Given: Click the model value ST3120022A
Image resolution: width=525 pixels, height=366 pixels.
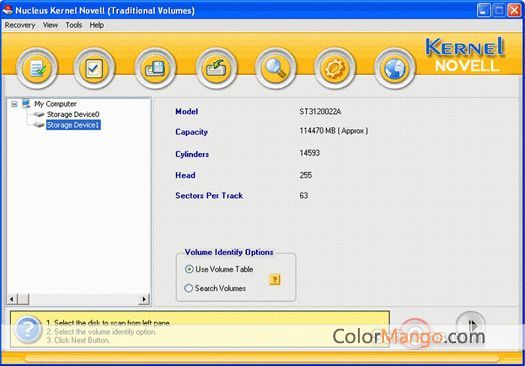Looking at the screenshot, I should click(x=320, y=112).
